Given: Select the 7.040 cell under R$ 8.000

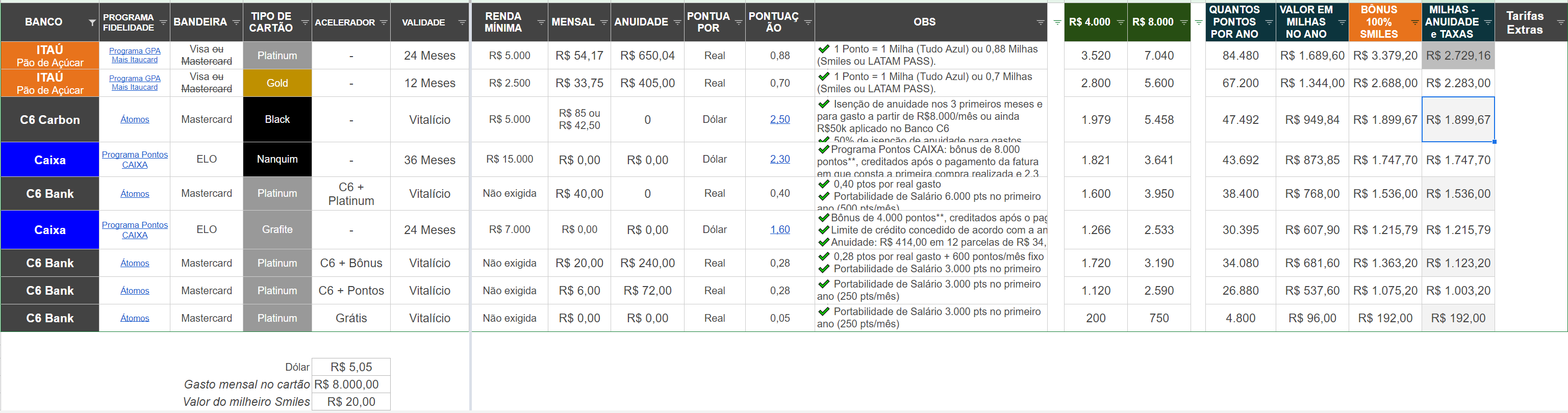Looking at the screenshot, I should click(x=1159, y=56).
